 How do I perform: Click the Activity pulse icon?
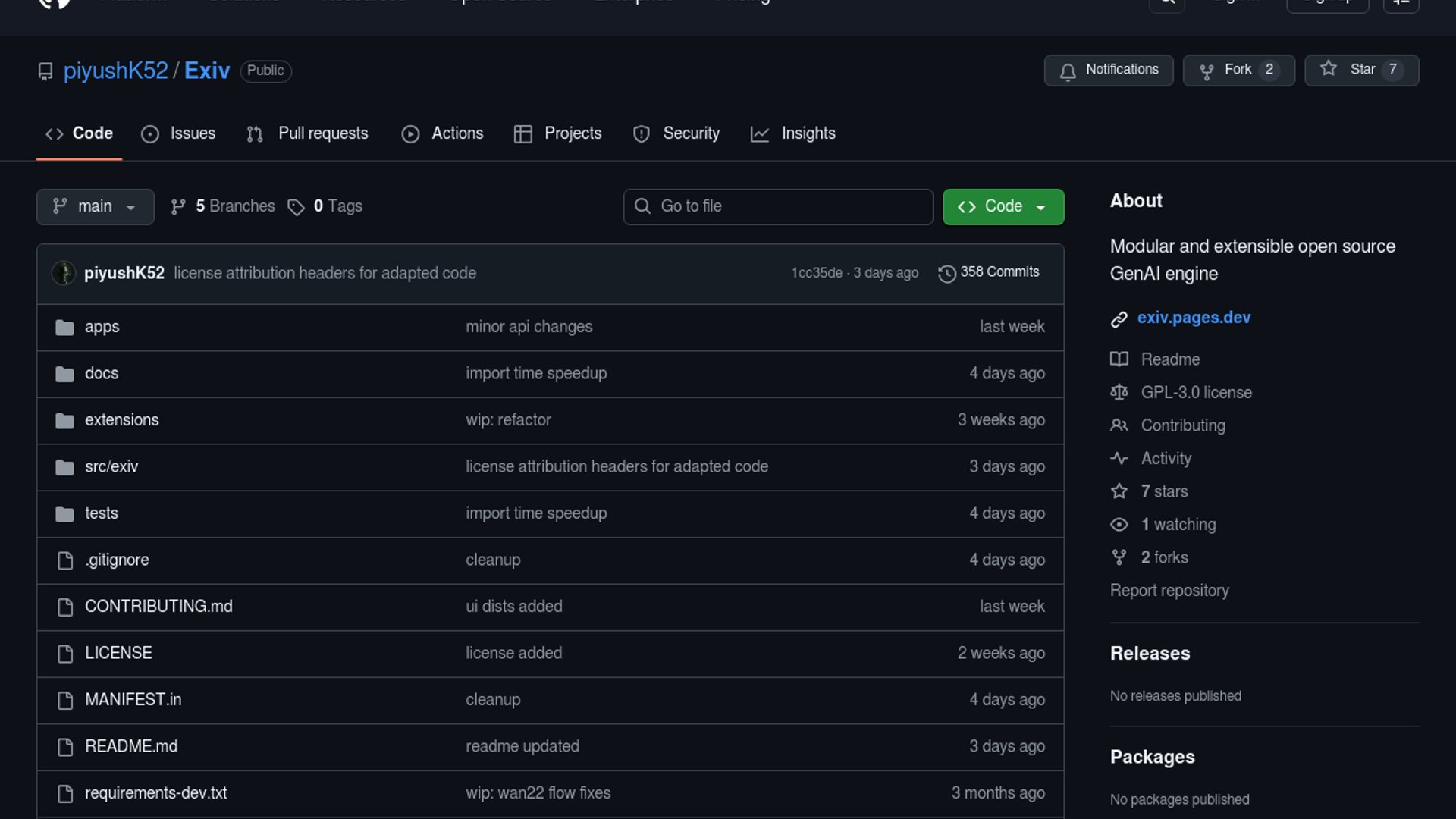[1119, 458]
